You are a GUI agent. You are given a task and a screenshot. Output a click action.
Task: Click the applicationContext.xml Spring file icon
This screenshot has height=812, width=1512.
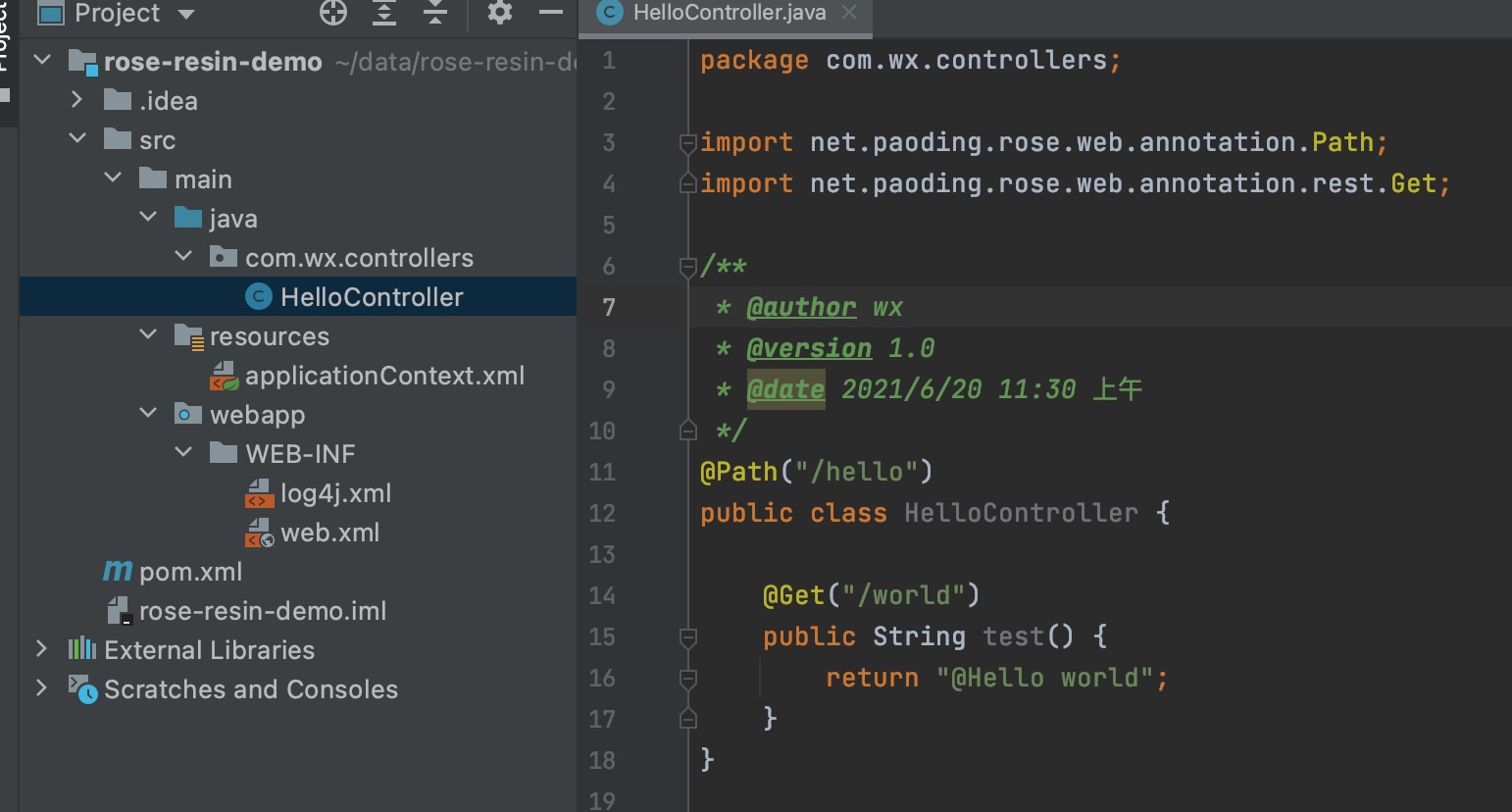coord(225,376)
